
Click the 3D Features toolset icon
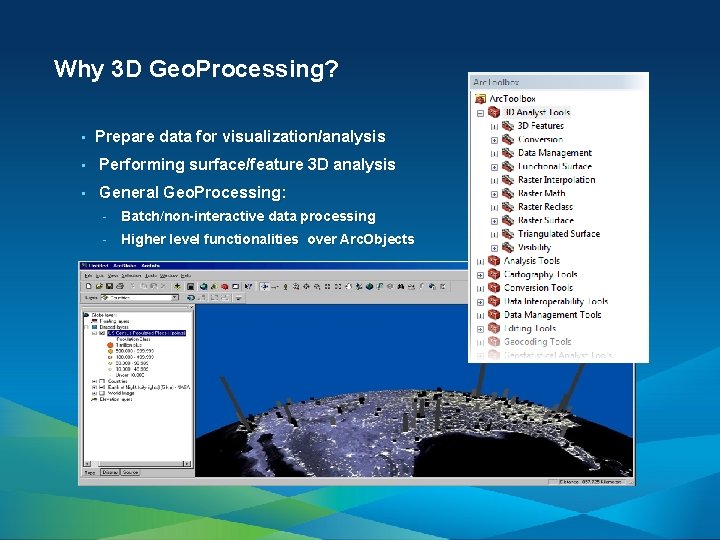point(507,125)
